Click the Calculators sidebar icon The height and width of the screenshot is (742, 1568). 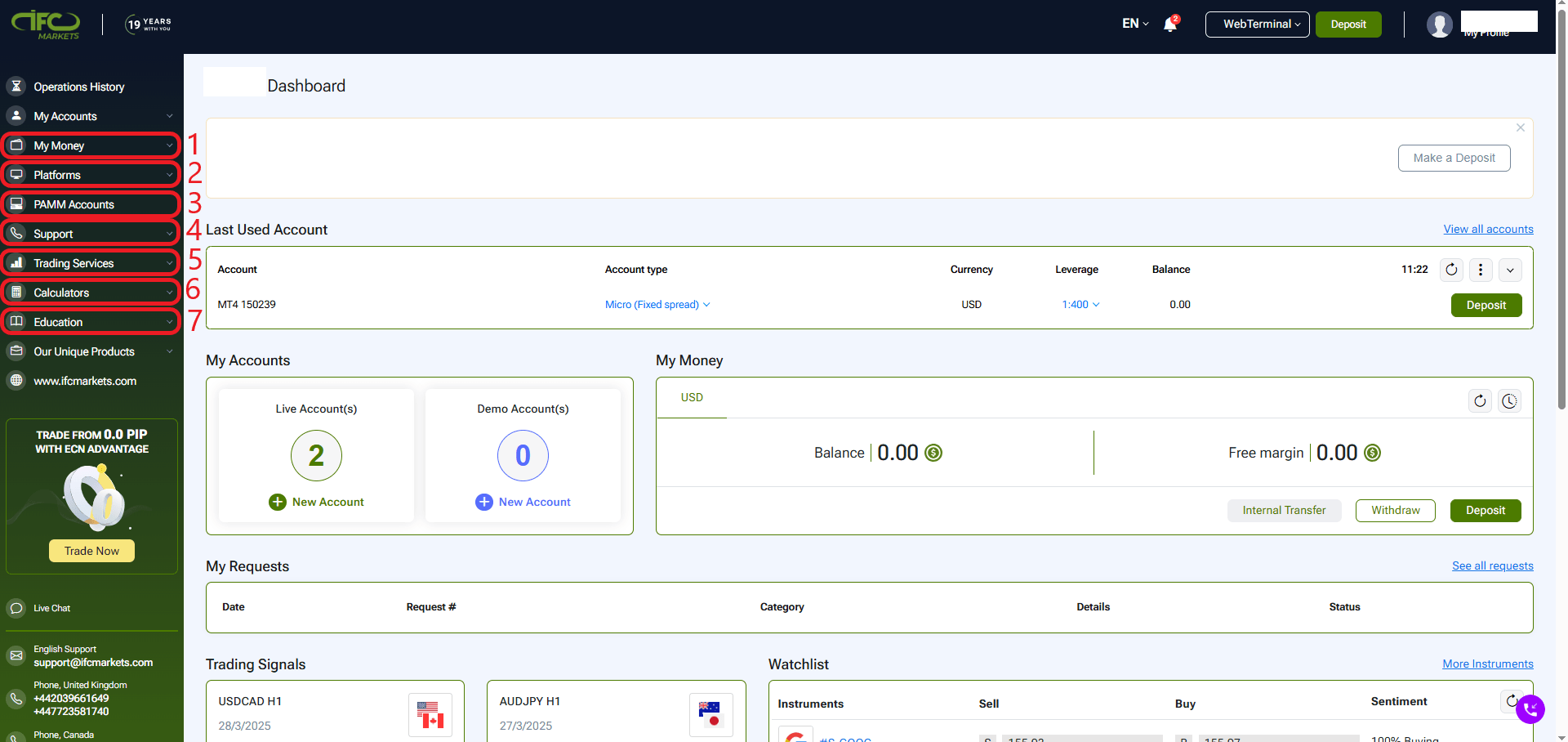click(16, 292)
